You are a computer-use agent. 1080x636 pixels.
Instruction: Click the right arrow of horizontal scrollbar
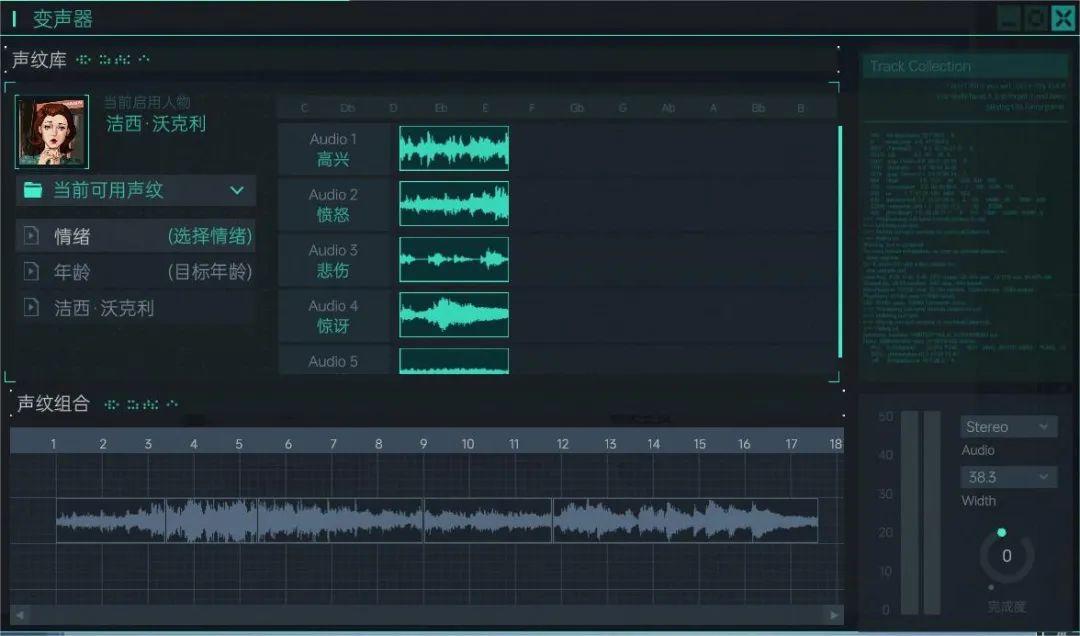(834, 614)
